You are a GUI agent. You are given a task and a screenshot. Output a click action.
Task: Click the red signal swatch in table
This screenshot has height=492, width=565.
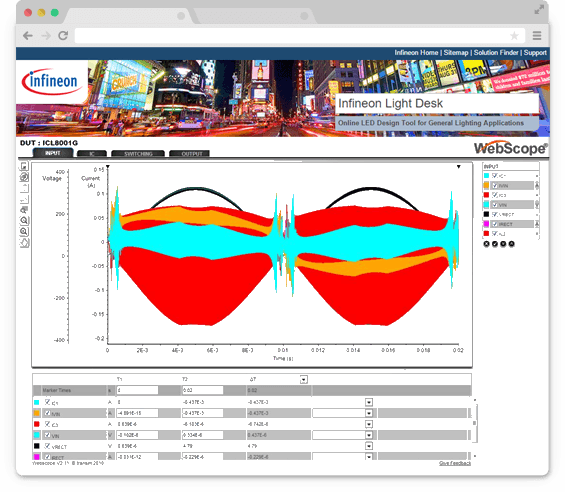tap(36, 424)
